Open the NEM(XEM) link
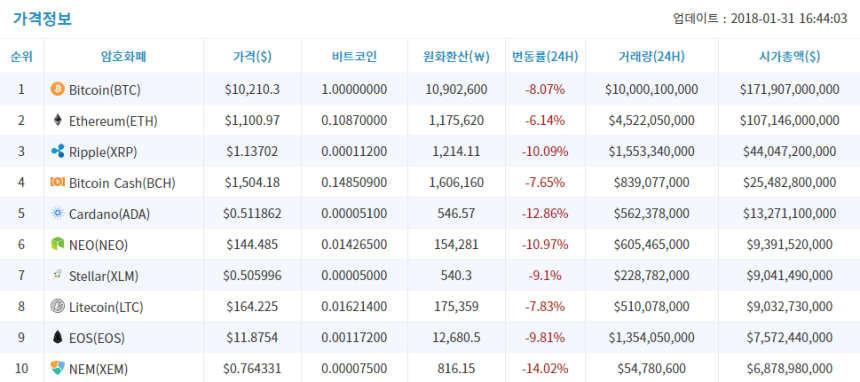This screenshot has height=382, width=860. tap(99, 369)
